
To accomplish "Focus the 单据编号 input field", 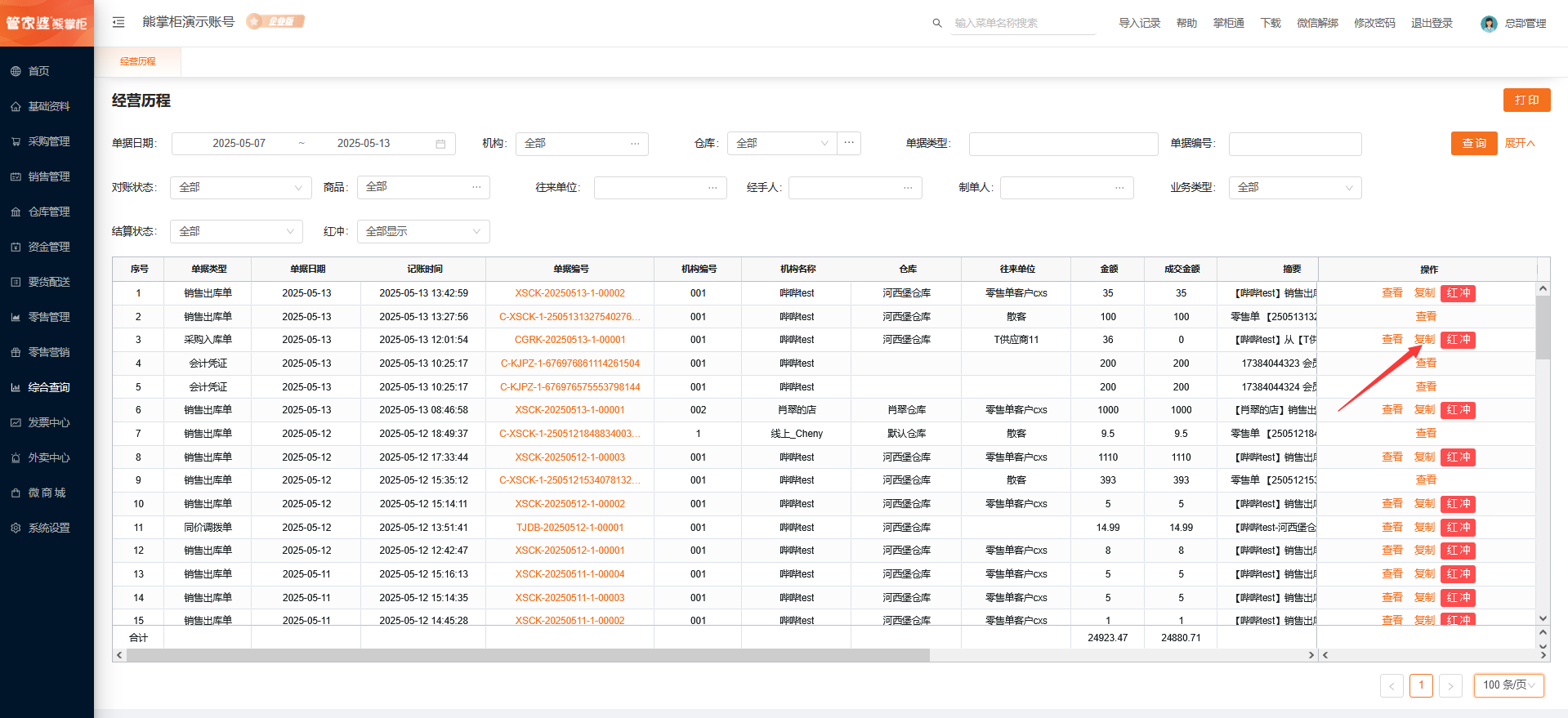I will (1294, 144).
